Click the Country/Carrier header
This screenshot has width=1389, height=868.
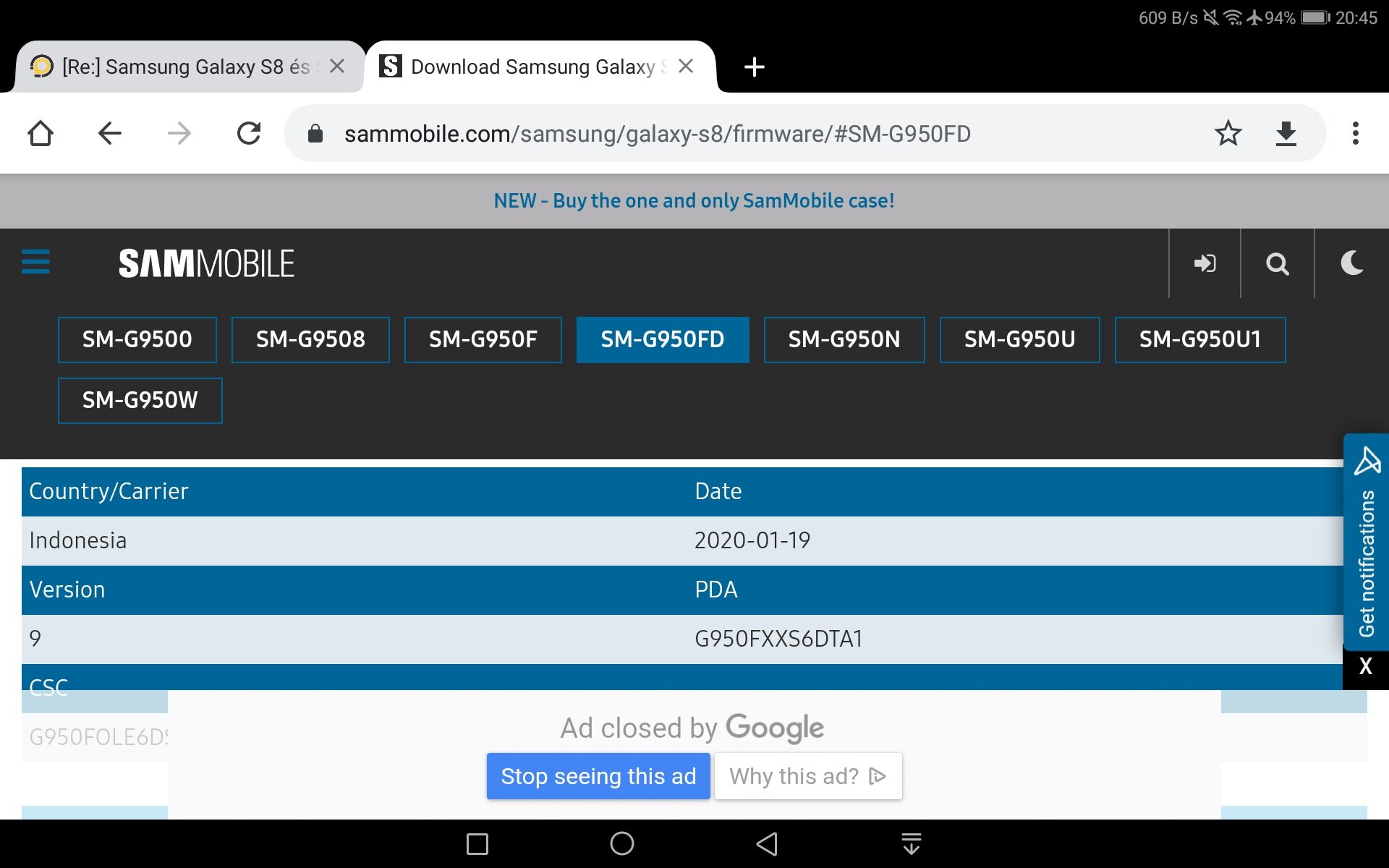109,491
